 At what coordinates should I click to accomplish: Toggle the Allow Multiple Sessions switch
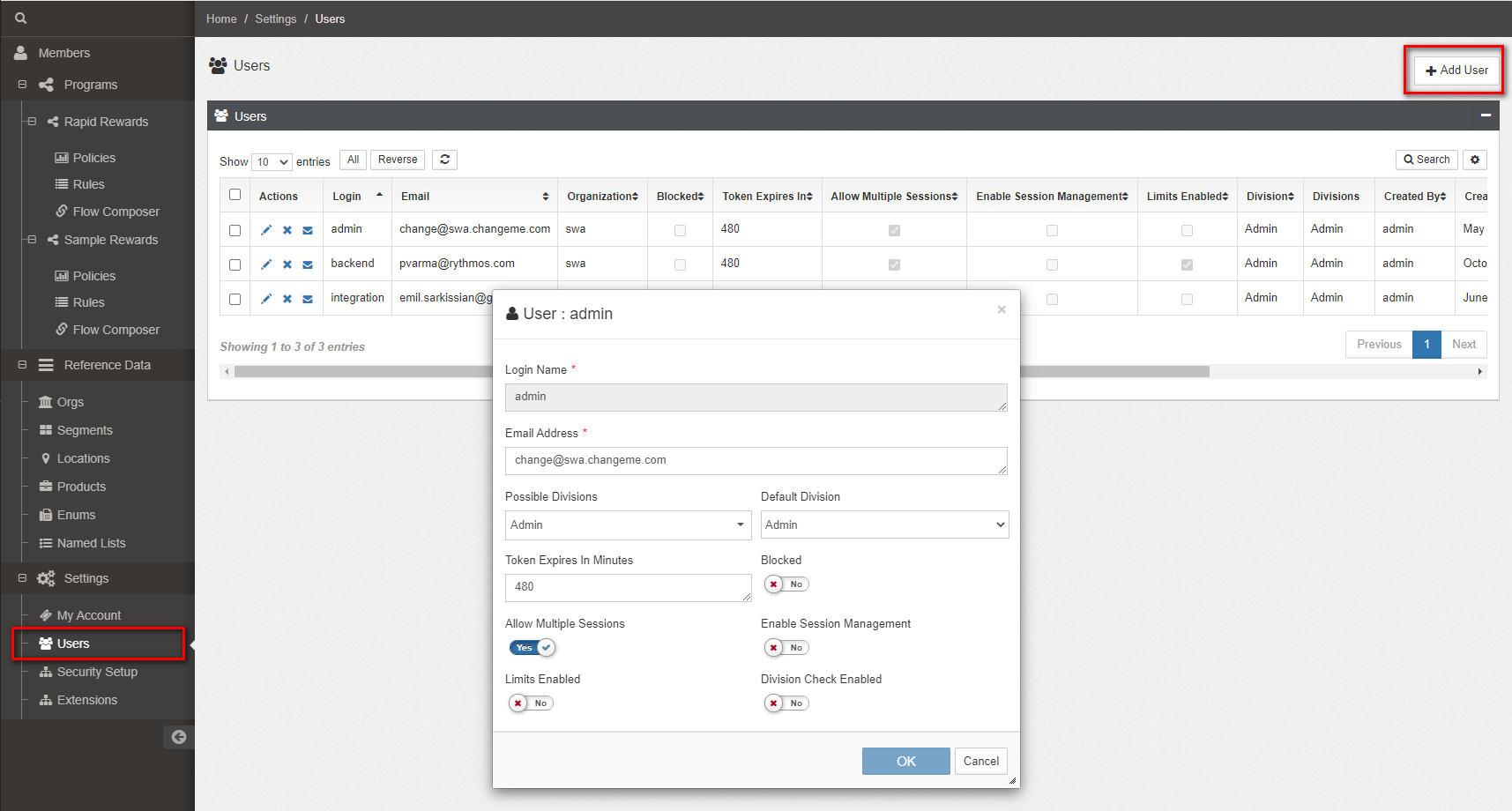532,648
